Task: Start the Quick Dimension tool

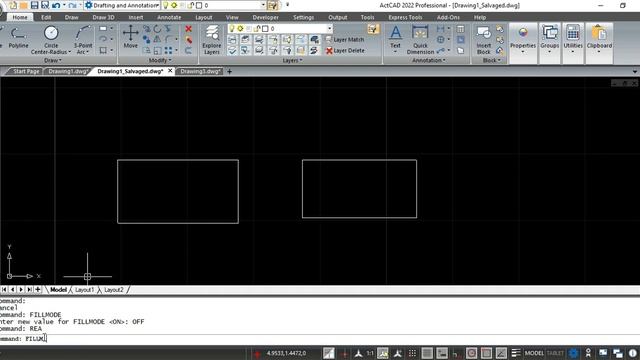Action: 420,40
